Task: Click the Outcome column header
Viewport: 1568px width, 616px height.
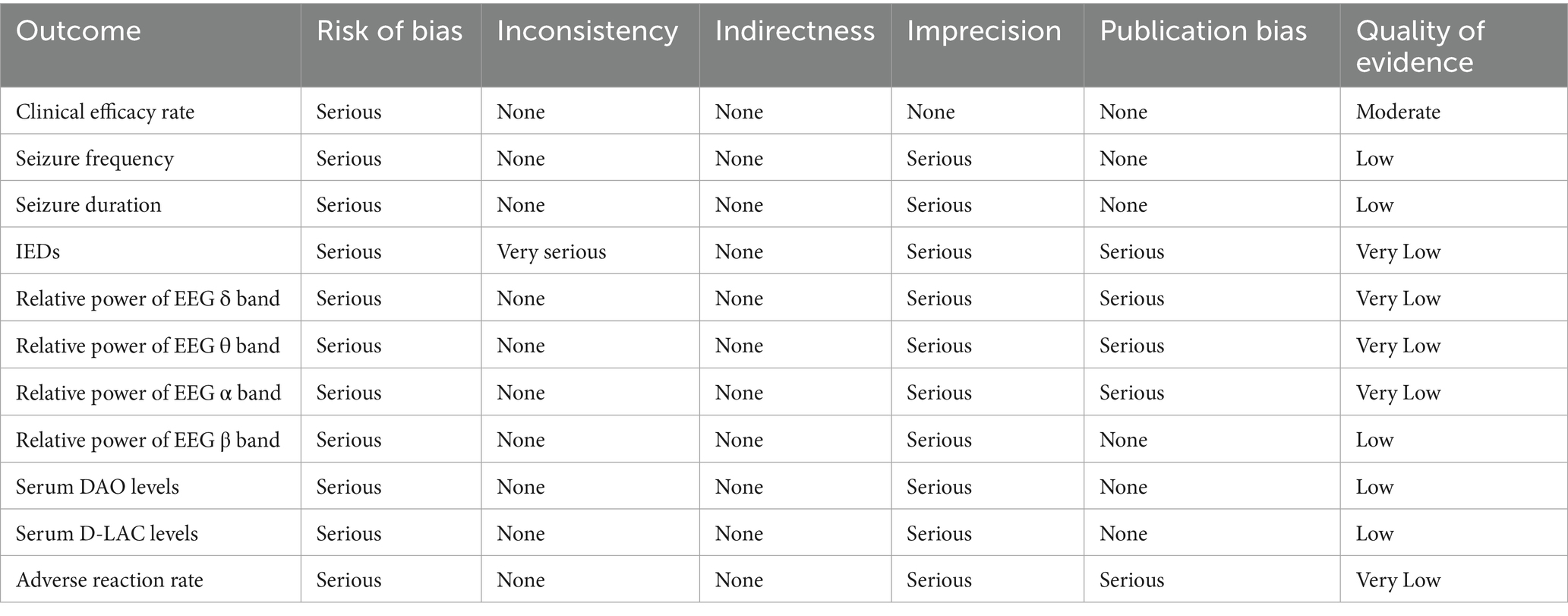Action: coord(78,31)
